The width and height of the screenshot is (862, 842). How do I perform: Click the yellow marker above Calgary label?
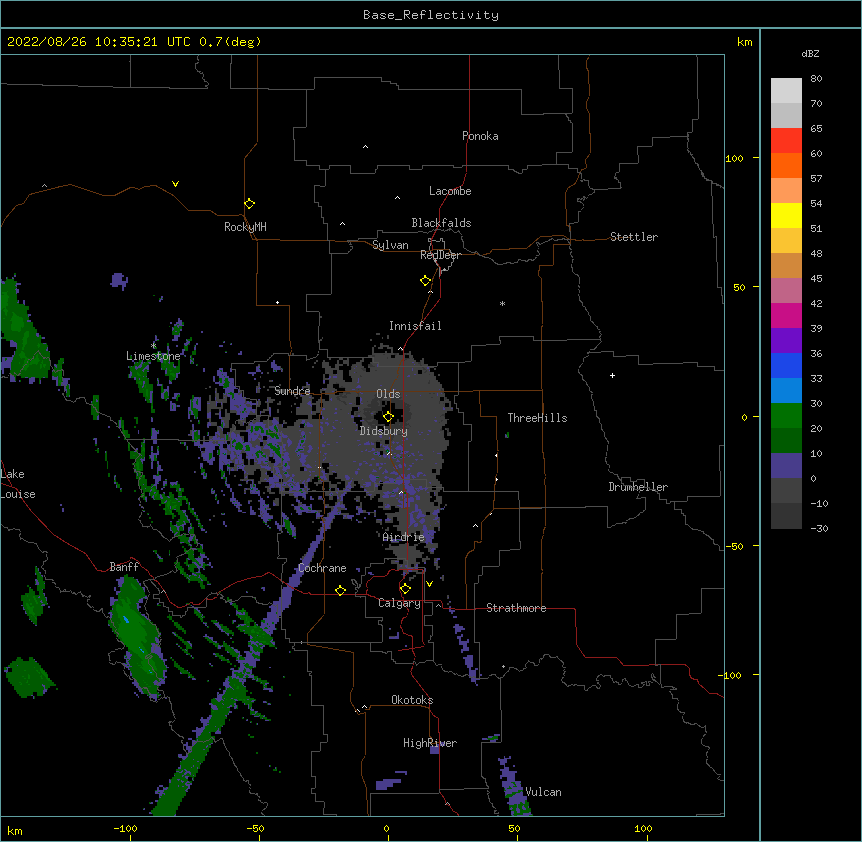click(x=405, y=588)
